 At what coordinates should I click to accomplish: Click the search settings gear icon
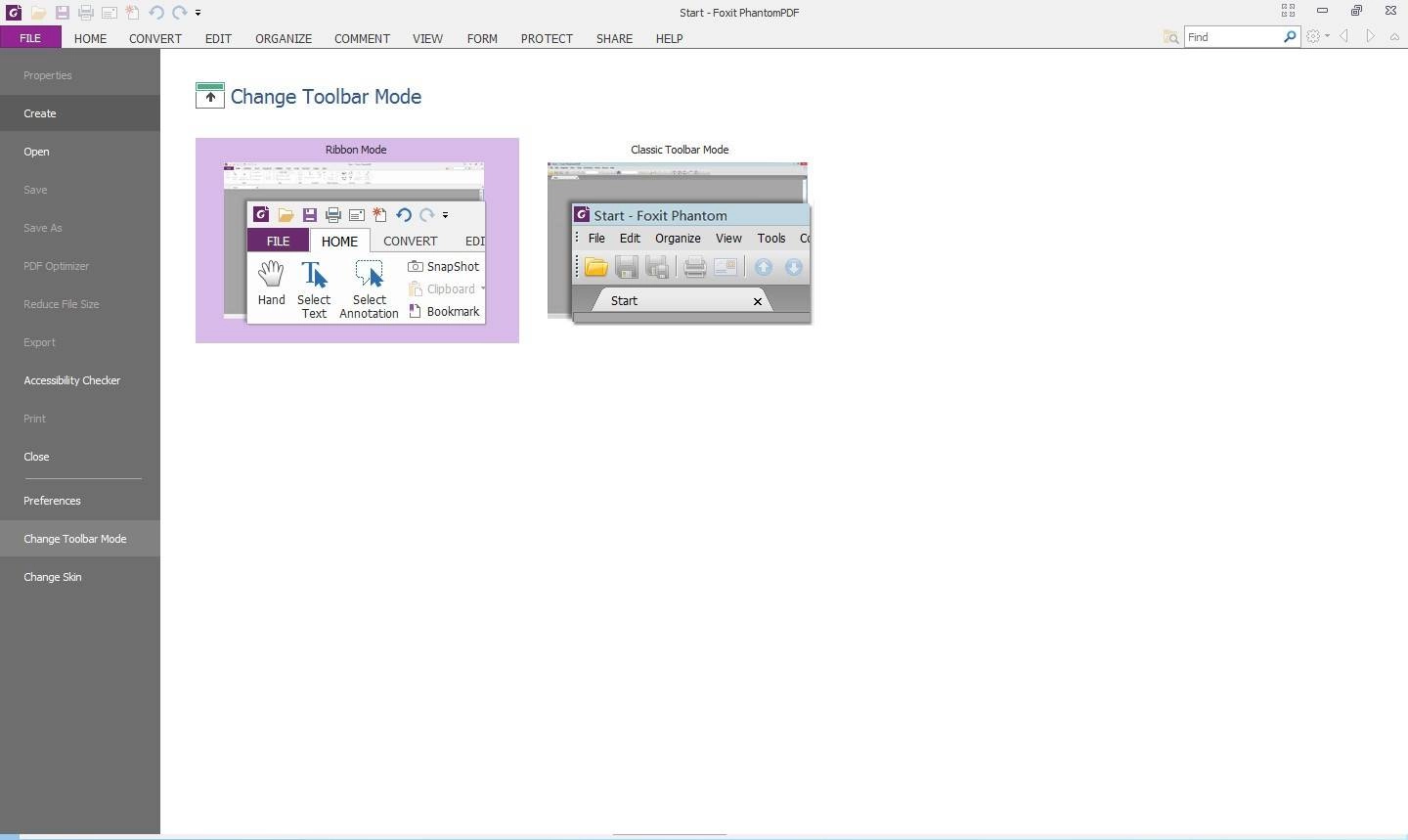click(1313, 36)
